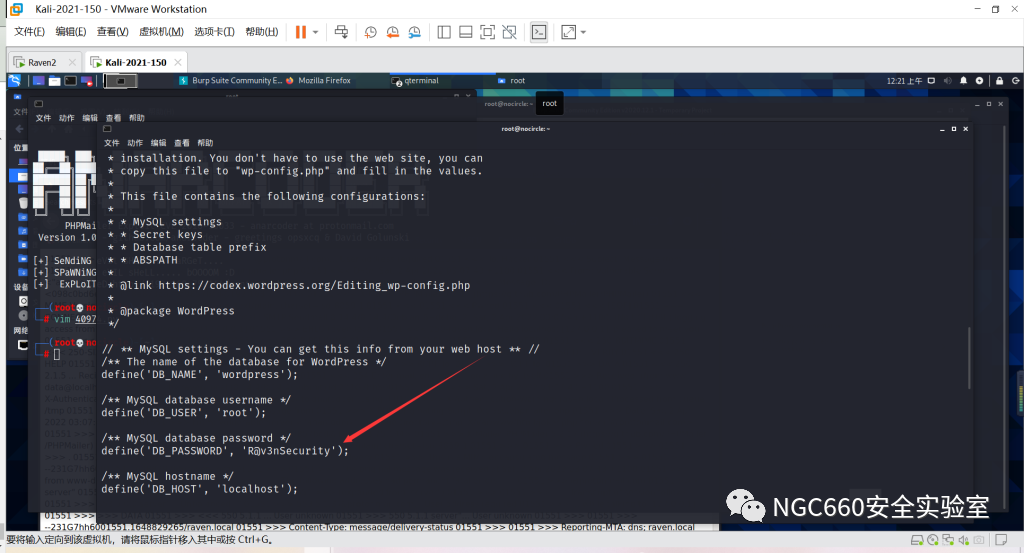Switch to root file manager taskbar item

pyautogui.click(x=511, y=81)
